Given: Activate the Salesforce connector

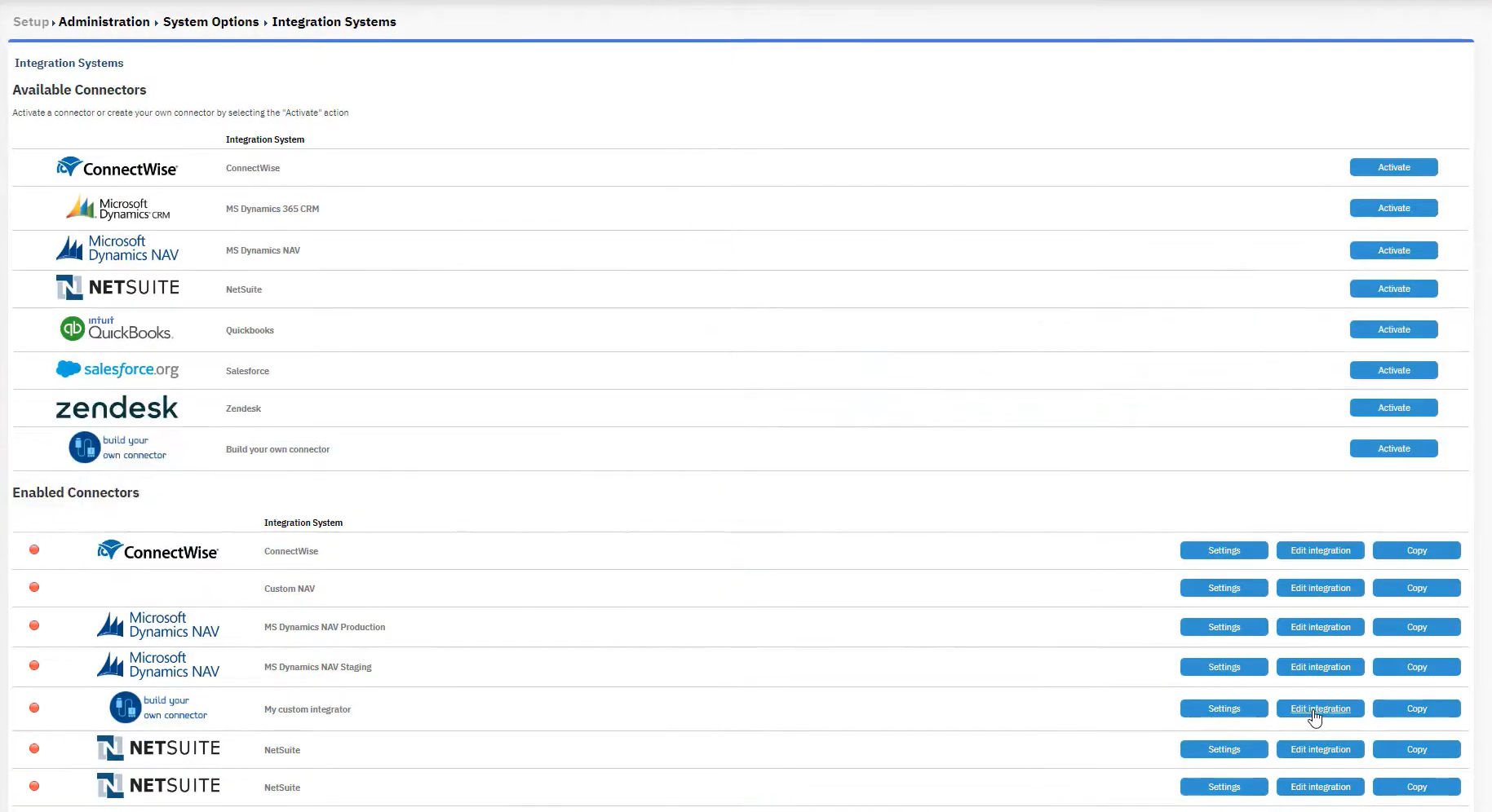Looking at the screenshot, I should [x=1393, y=370].
